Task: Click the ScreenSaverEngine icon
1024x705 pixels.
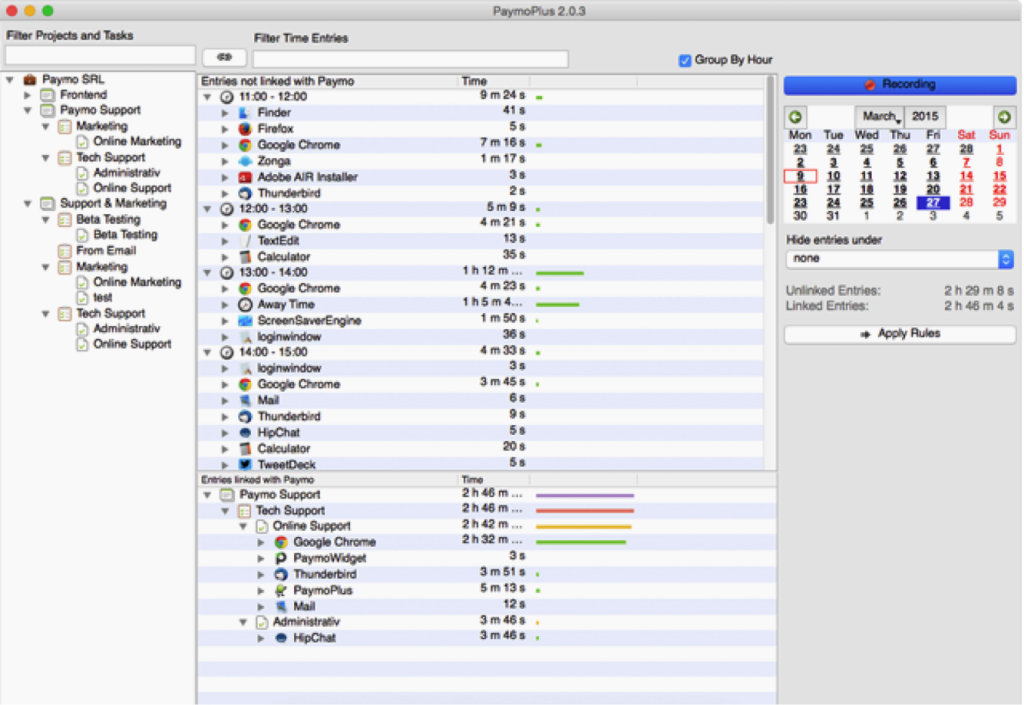Action: pos(245,321)
